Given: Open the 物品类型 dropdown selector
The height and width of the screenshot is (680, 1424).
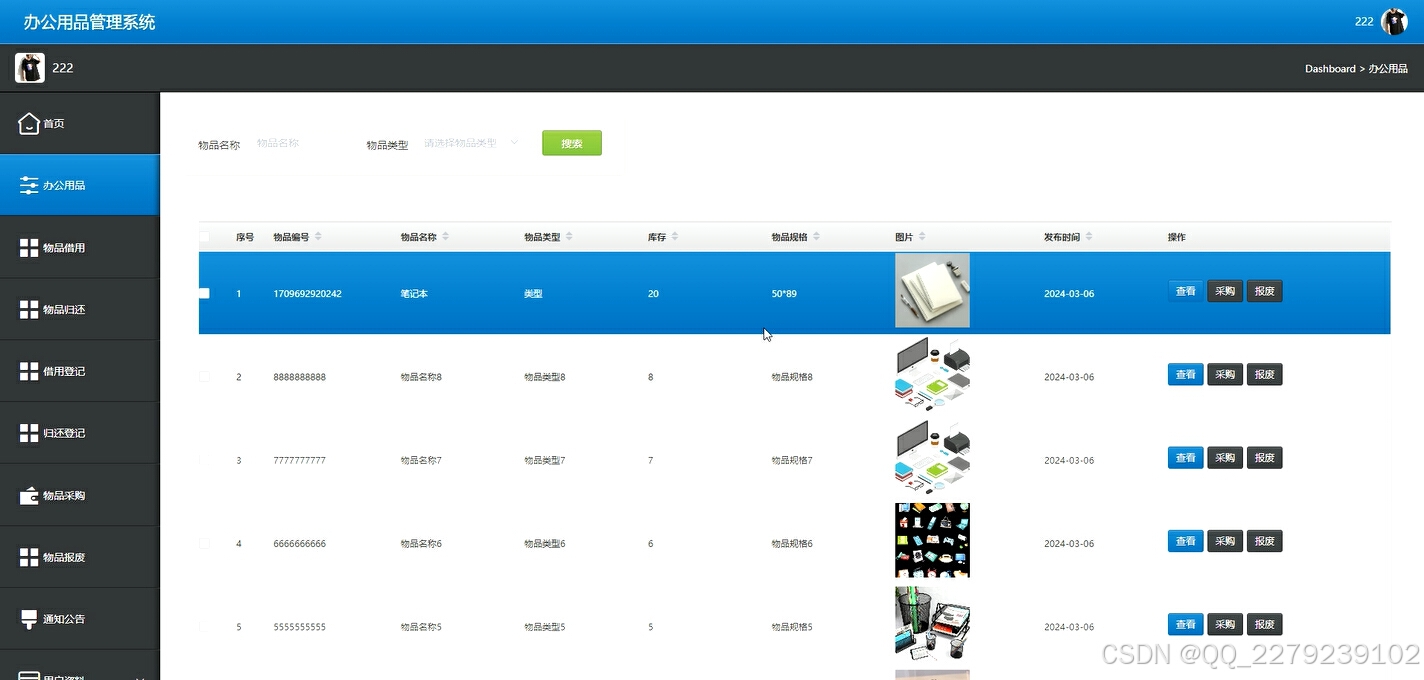Looking at the screenshot, I should (470, 143).
